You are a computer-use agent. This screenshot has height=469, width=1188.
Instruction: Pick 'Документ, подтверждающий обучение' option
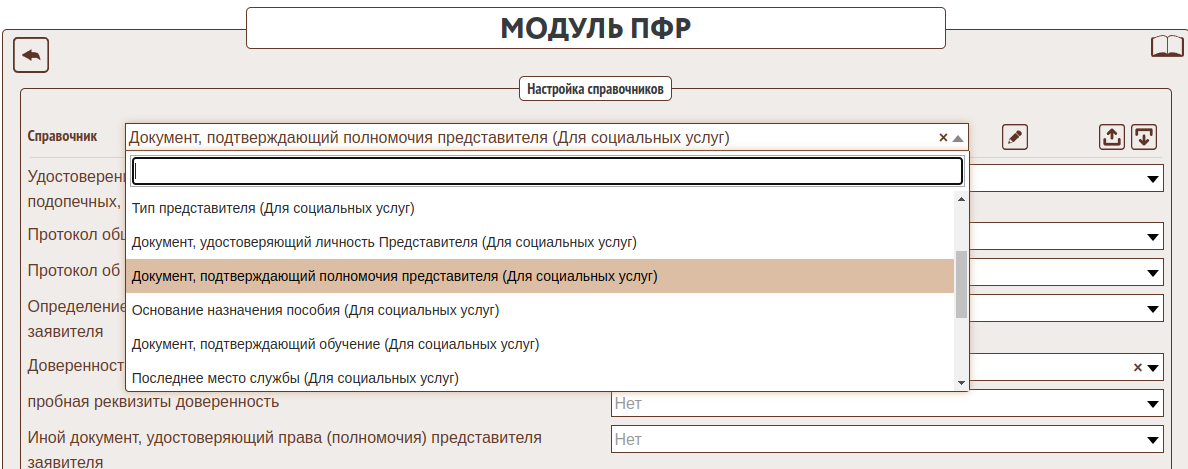[335, 344]
